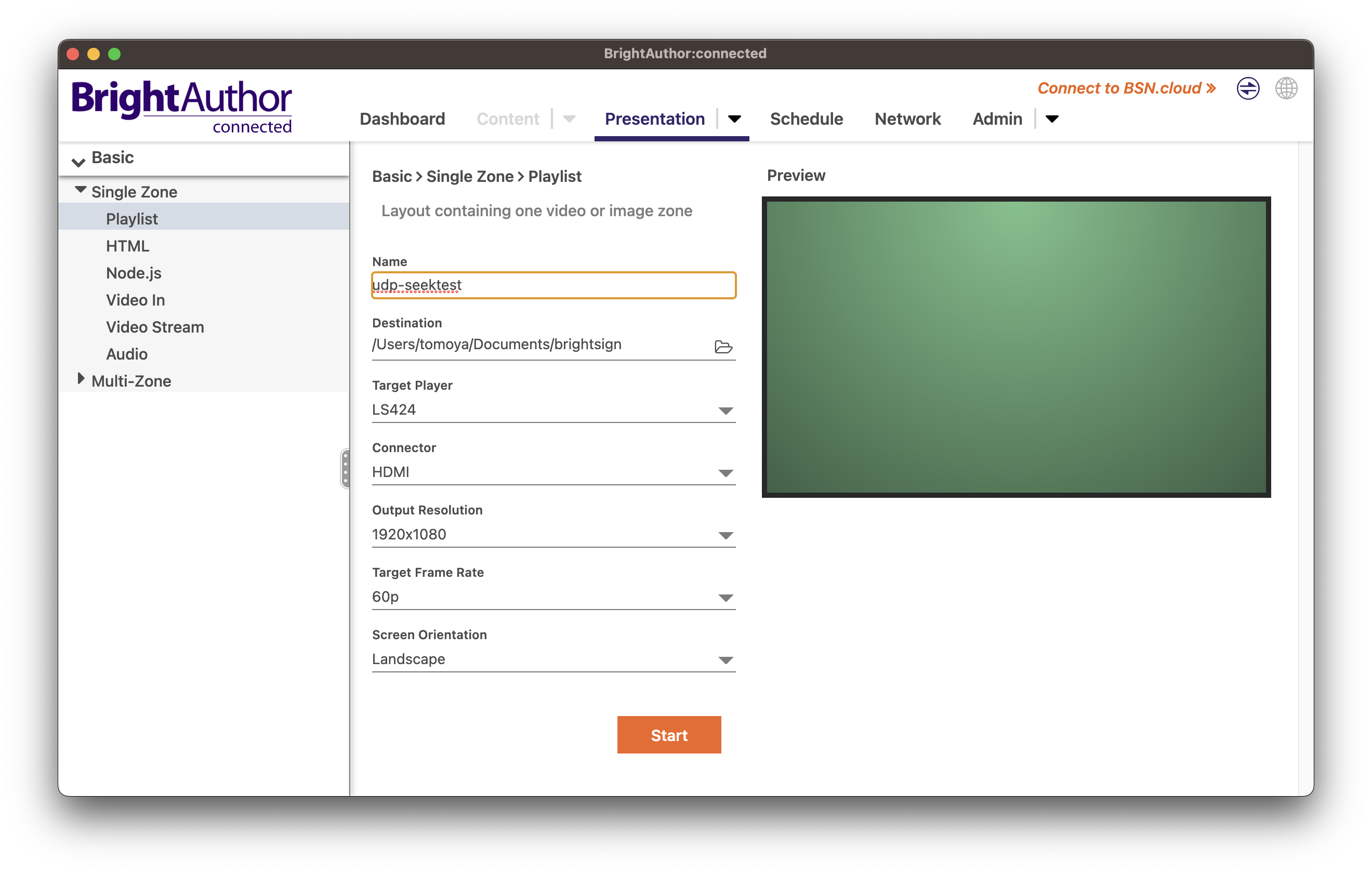The height and width of the screenshot is (873, 1372).
Task: Click the globe language icon
Action: click(1286, 88)
